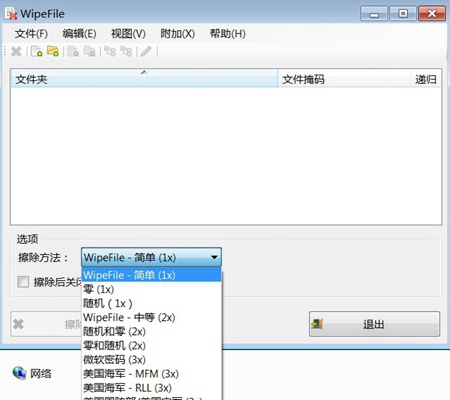
Task: Minimize the WipeFile window
Action: (374, 14)
